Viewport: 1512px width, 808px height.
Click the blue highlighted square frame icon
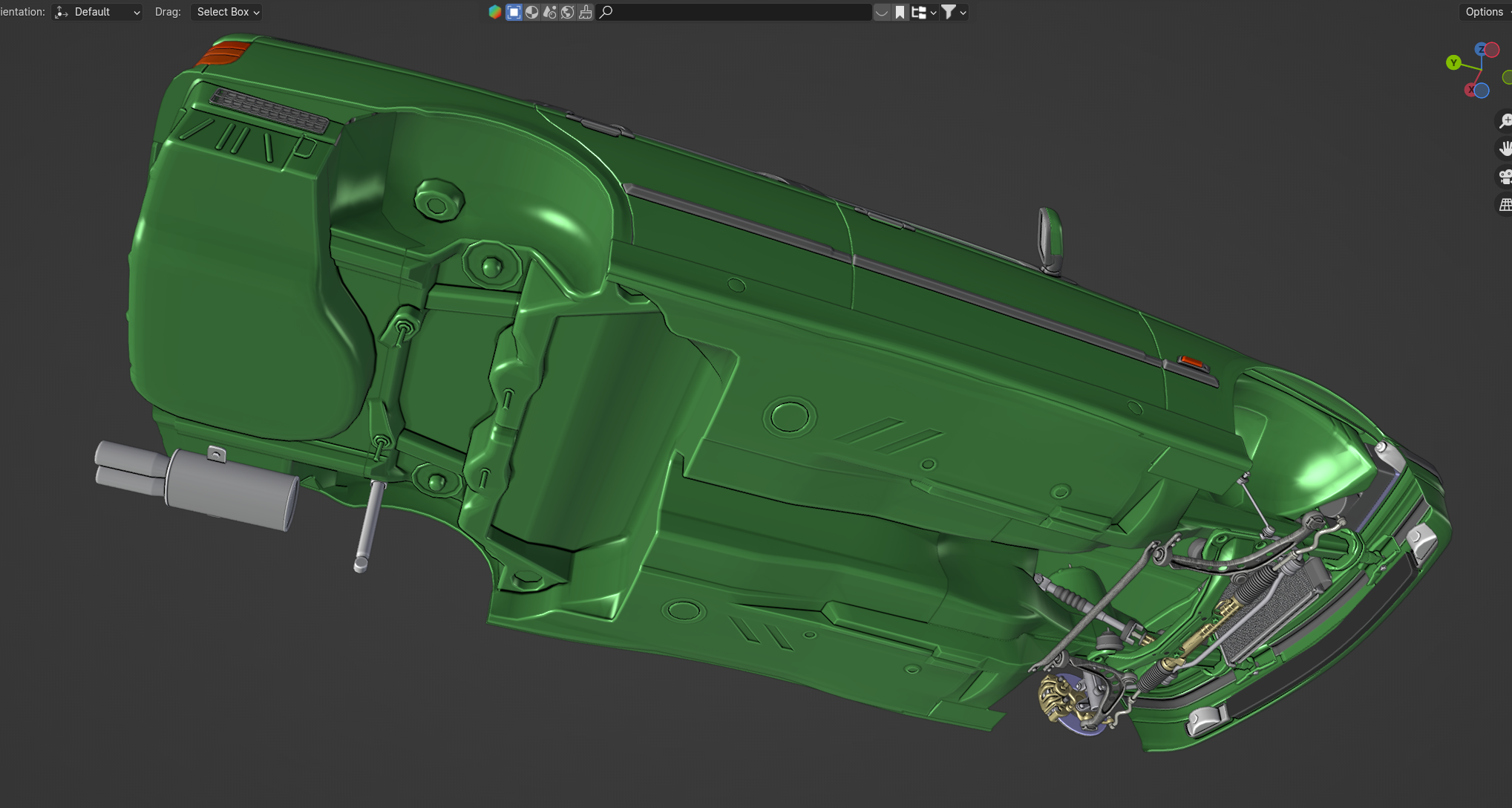pyautogui.click(x=514, y=12)
